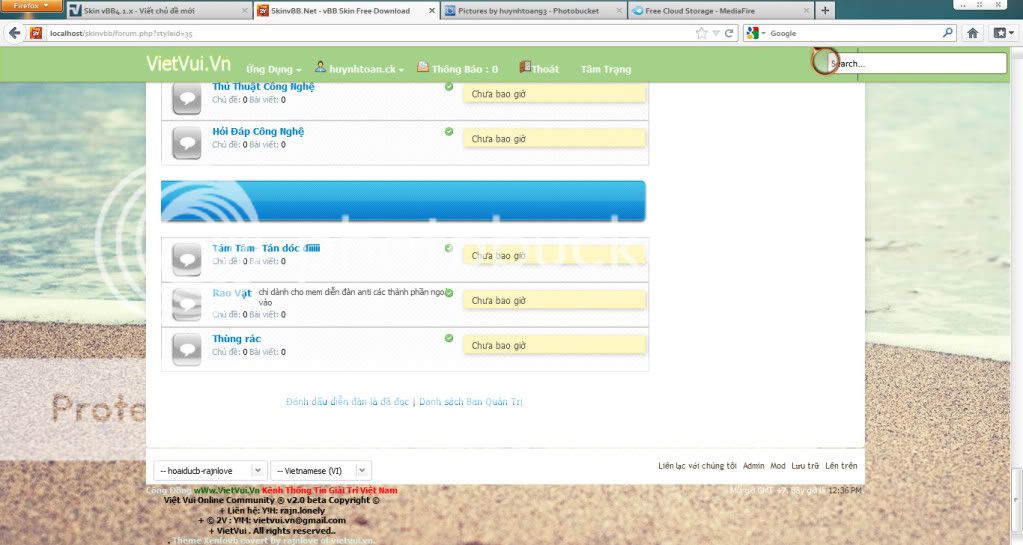Open Hỏi Đáp Công Nghệ forum
Viewport: 1023px width, 545px height.
tap(258, 131)
